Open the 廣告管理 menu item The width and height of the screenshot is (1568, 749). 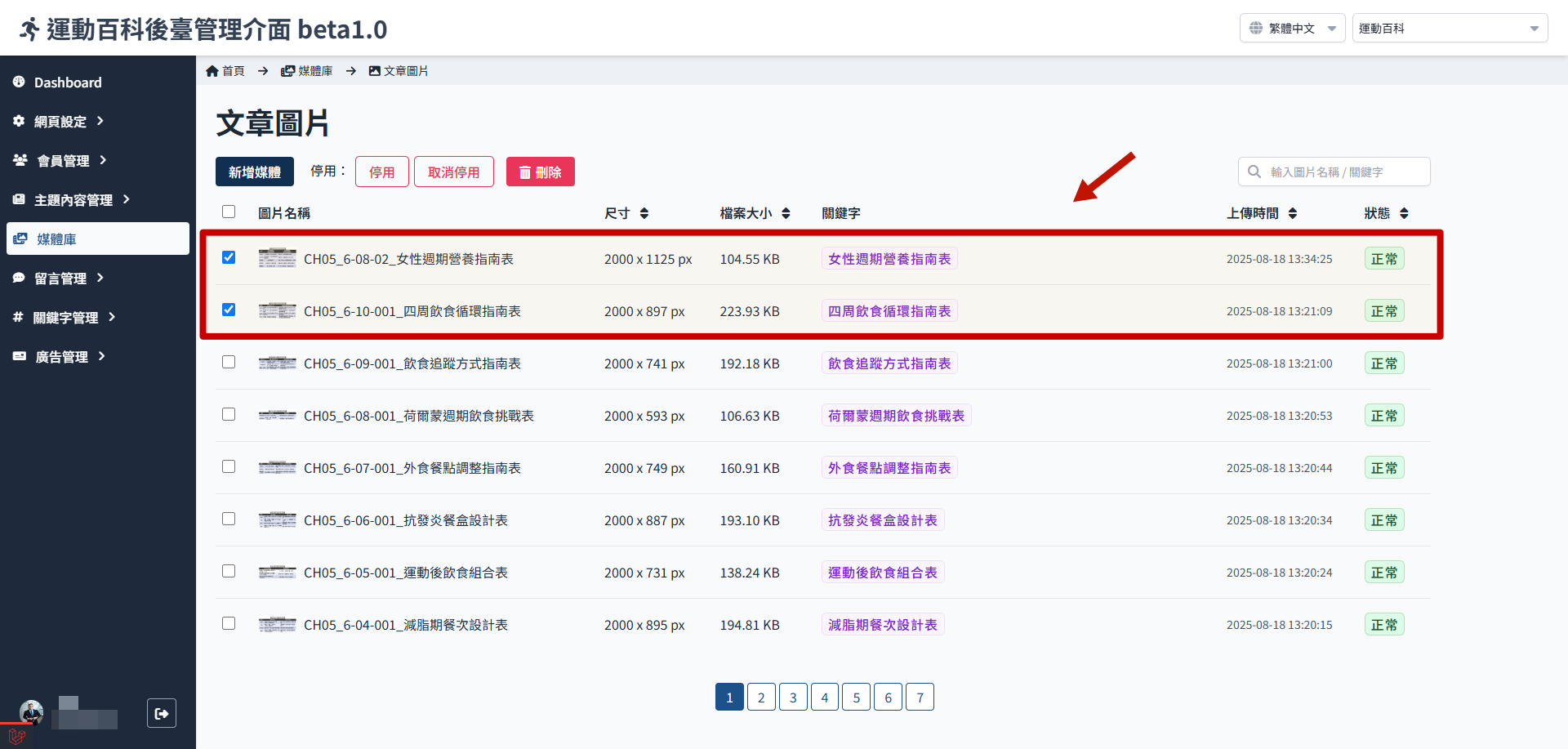(x=98, y=356)
